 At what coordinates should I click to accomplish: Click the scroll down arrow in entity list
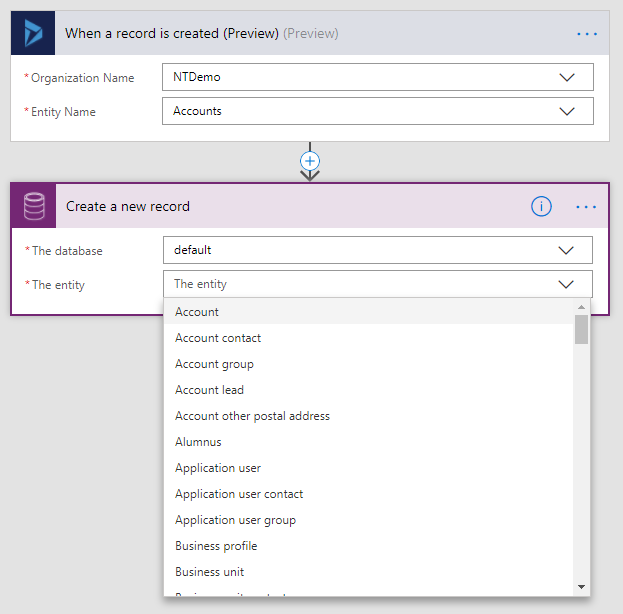(581, 586)
